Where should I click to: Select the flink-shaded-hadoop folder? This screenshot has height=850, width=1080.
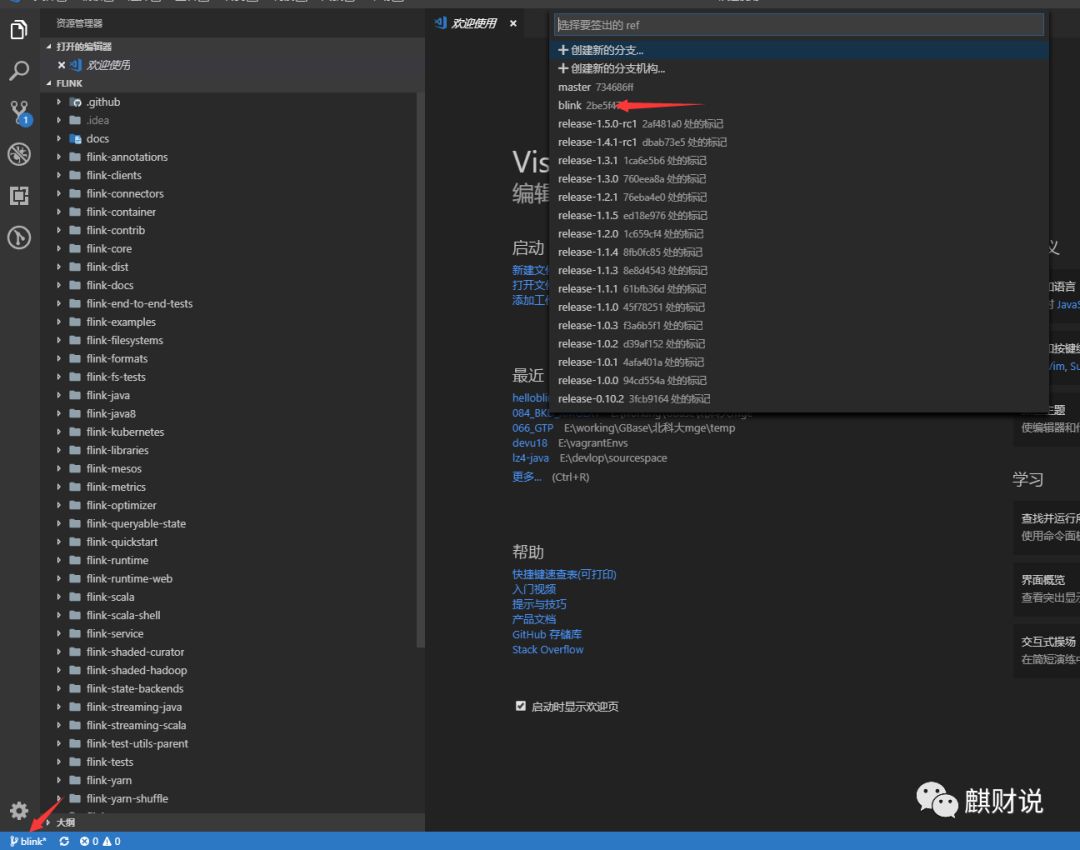click(x=137, y=670)
